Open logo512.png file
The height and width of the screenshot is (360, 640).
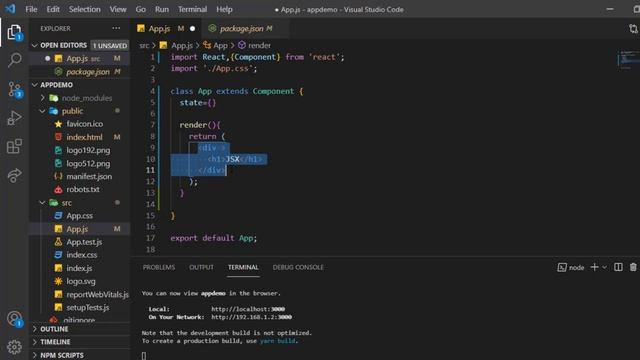pos(80,164)
